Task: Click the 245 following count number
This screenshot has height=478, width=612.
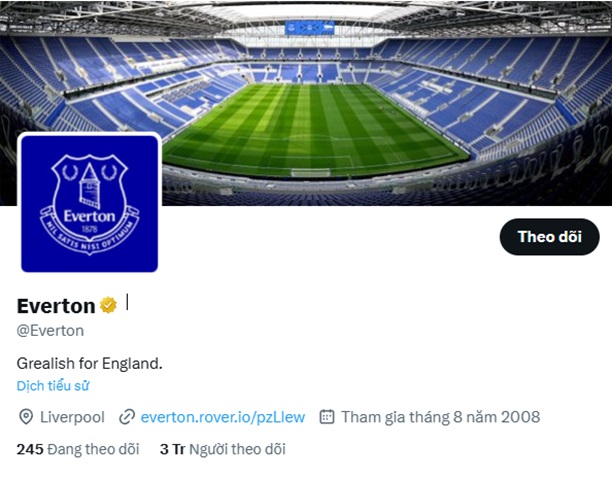Action: click(30, 449)
